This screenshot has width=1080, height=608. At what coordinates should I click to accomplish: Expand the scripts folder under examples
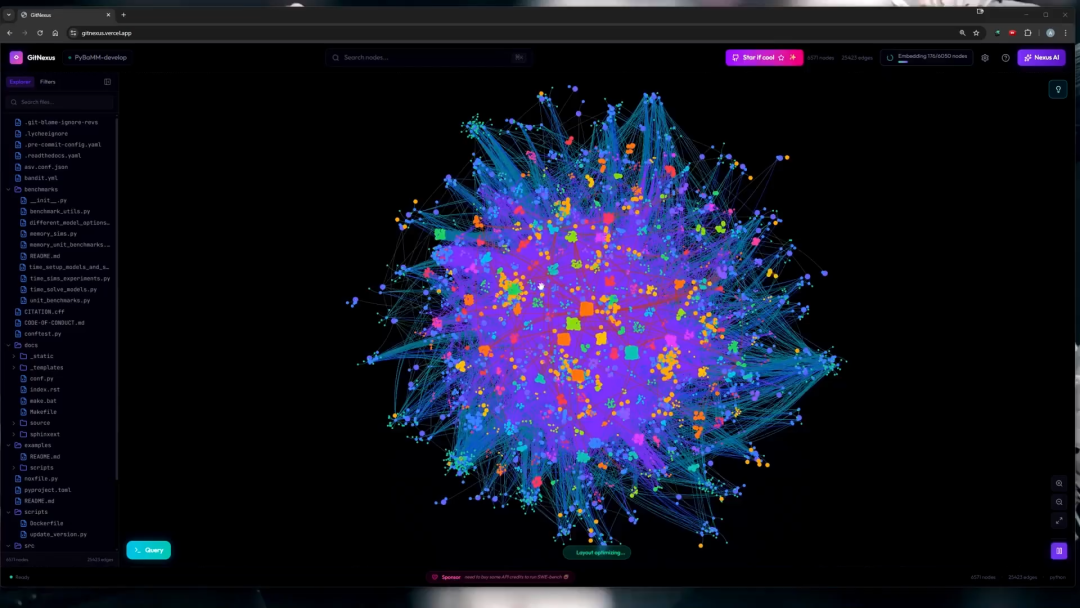14,468
